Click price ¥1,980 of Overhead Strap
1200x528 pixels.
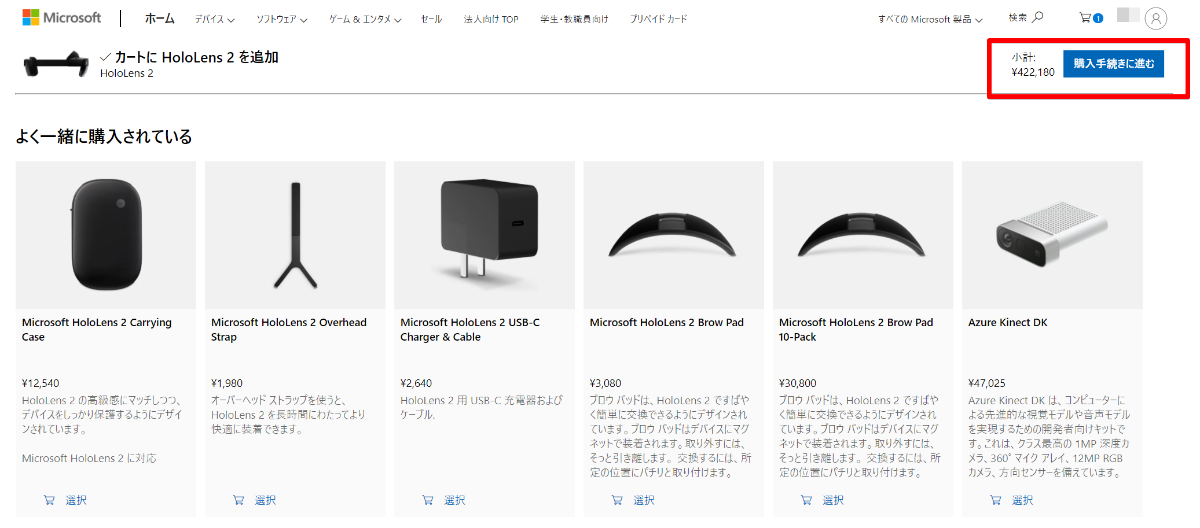[227, 383]
